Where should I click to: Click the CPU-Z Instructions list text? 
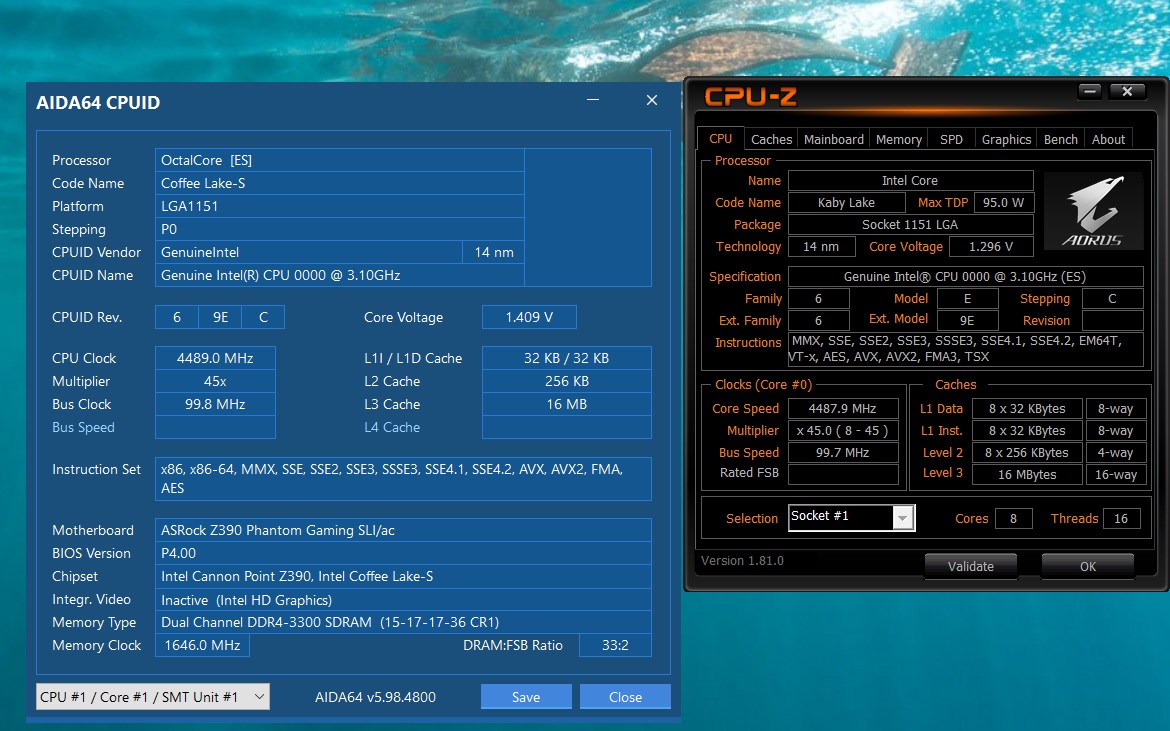point(965,349)
